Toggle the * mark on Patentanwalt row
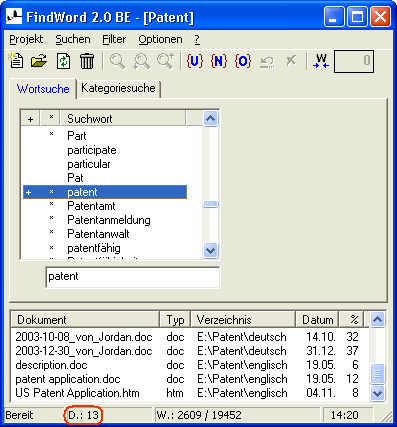This screenshot has height=427, width=397. (x=51, y=232)
